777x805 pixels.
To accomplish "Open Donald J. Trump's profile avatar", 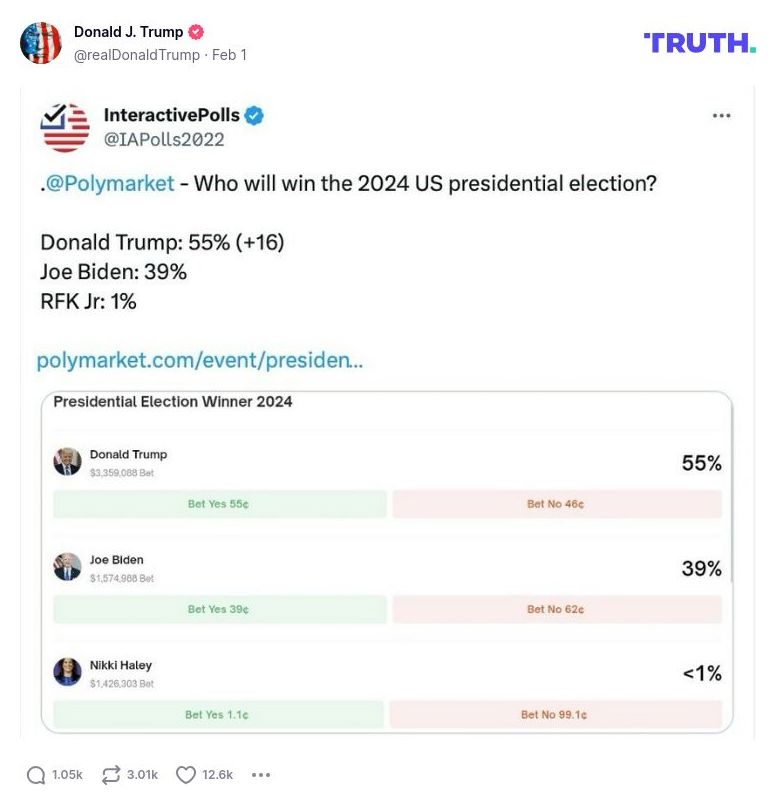I will pos(42,42).
